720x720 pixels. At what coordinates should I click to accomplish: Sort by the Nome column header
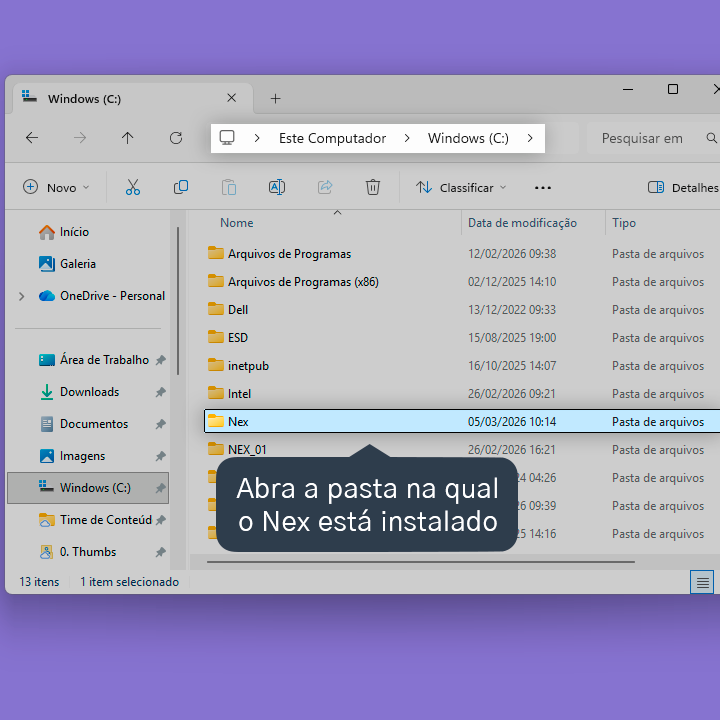(x=236, y=223)
